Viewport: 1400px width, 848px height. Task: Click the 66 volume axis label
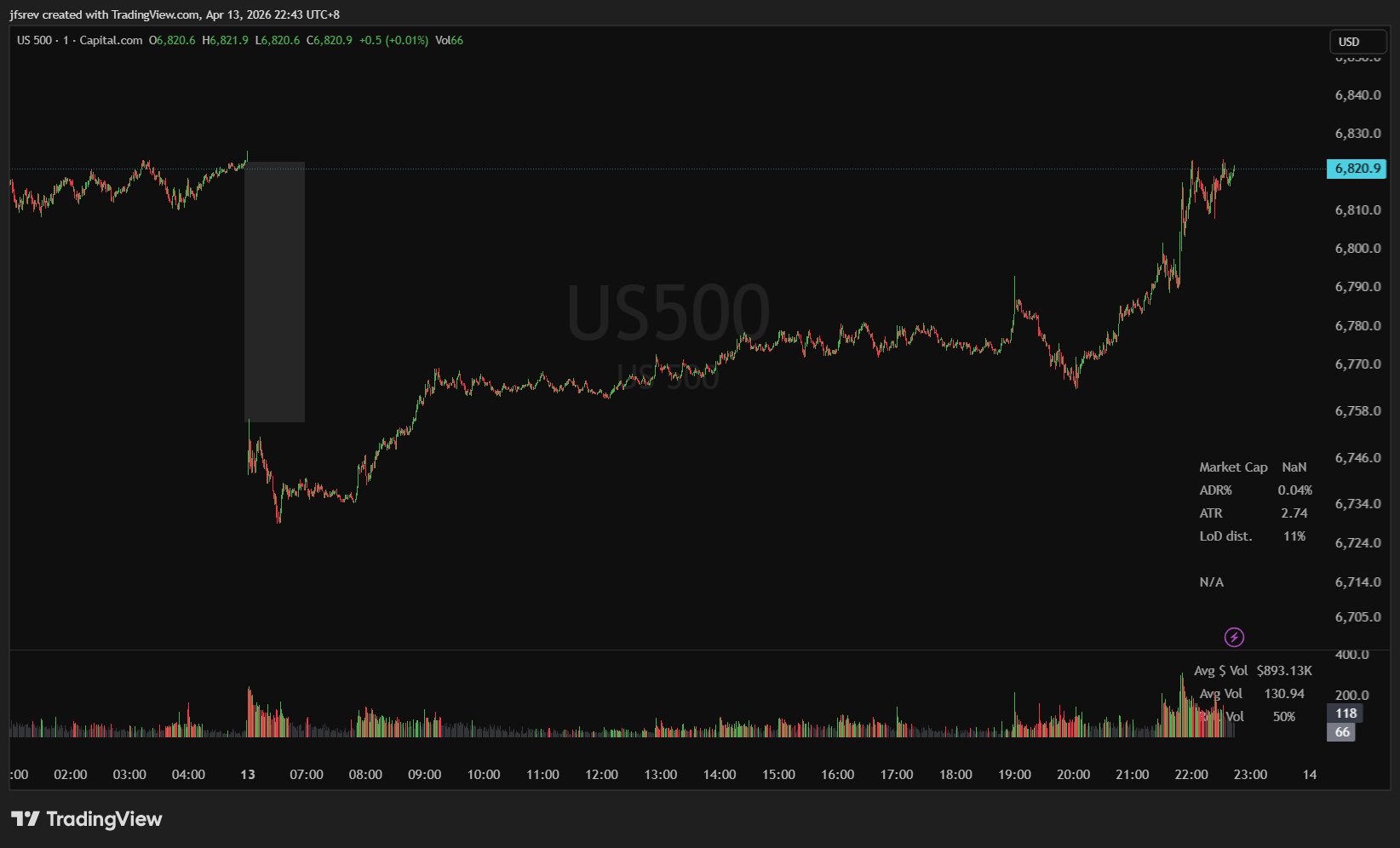click(1342, 732)
